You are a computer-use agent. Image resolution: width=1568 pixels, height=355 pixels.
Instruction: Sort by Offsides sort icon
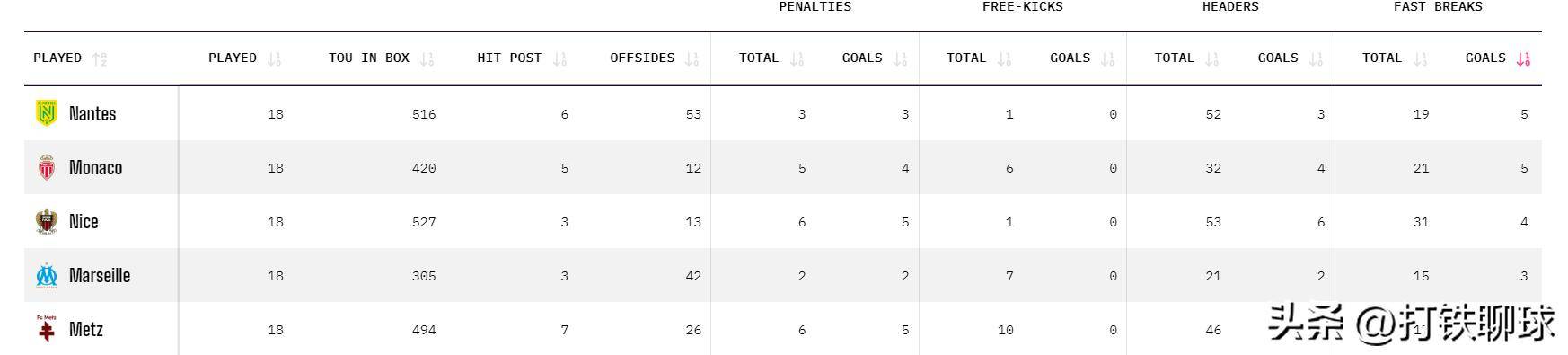pos(692,58)
